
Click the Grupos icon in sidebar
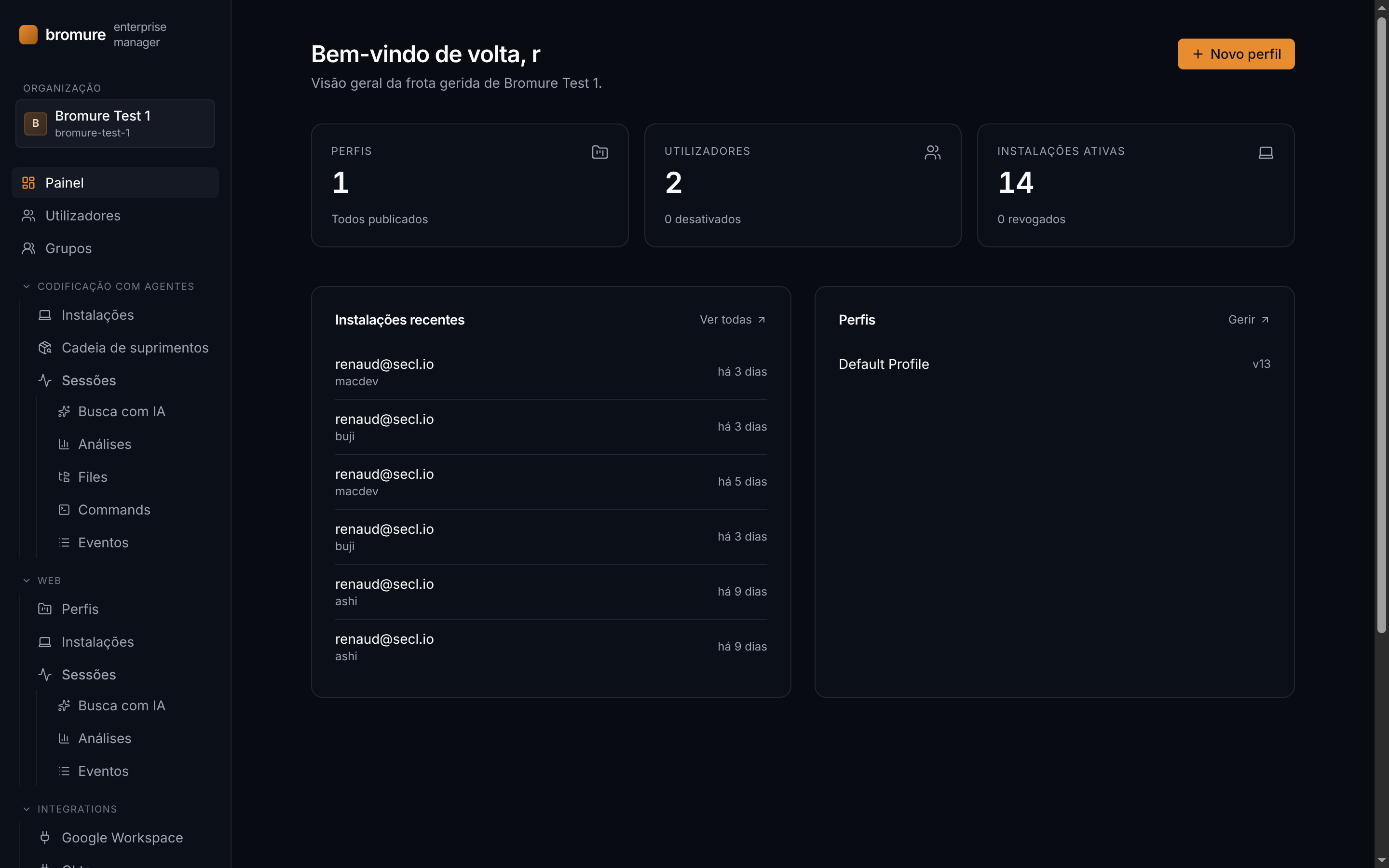(28, 248)
